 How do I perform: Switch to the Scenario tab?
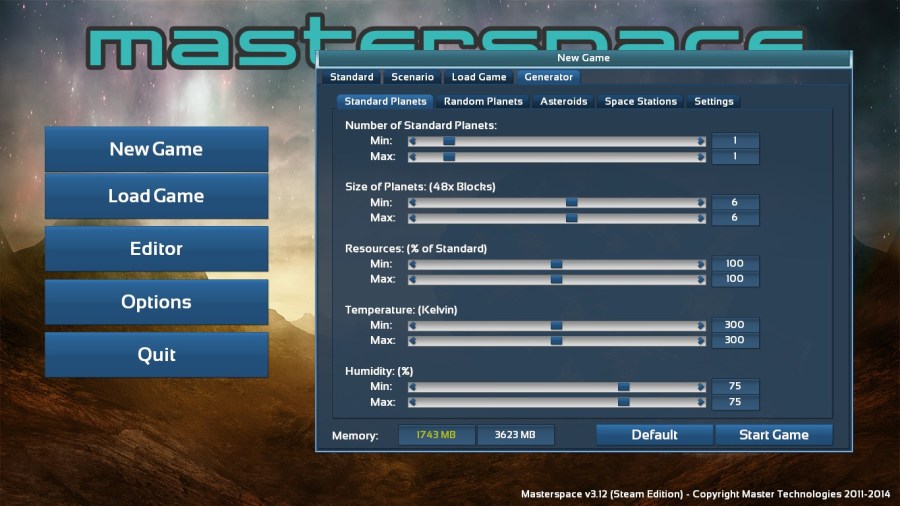click(x=412, y=77)
